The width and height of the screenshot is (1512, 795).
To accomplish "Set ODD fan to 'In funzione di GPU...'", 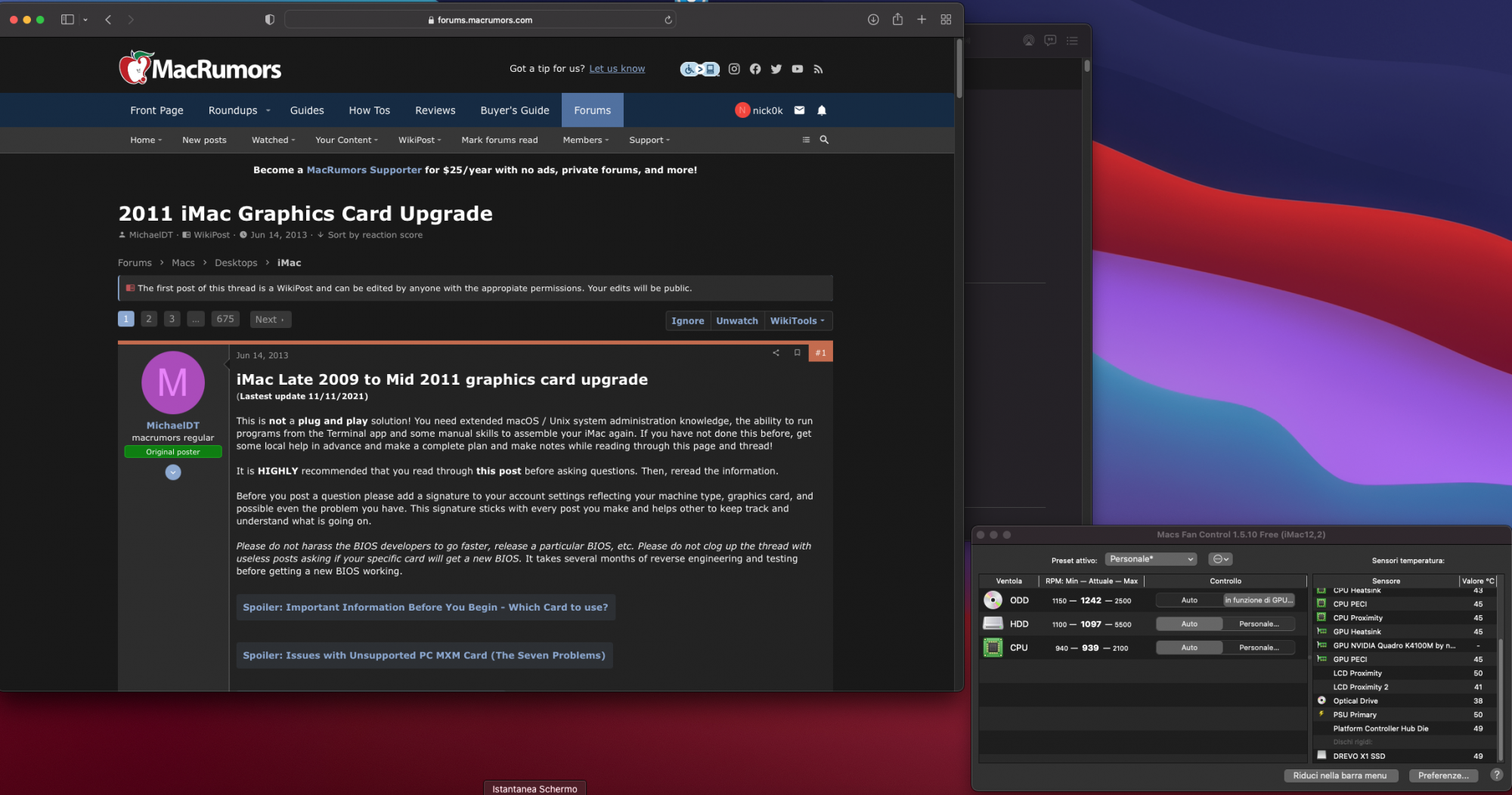I will tap(1259, 601).
